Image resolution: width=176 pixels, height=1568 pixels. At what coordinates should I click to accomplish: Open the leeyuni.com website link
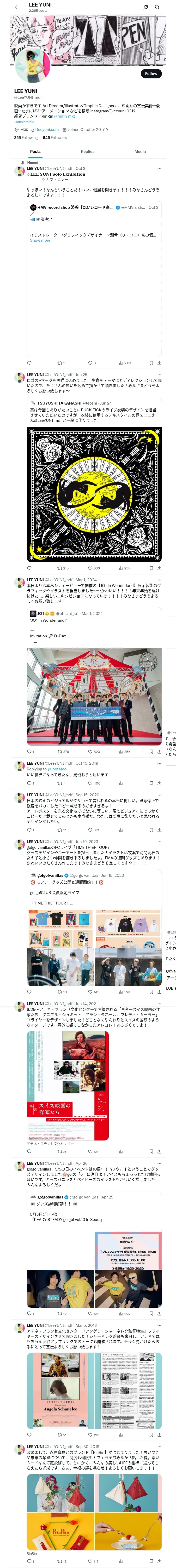click(x=48, y=130)
